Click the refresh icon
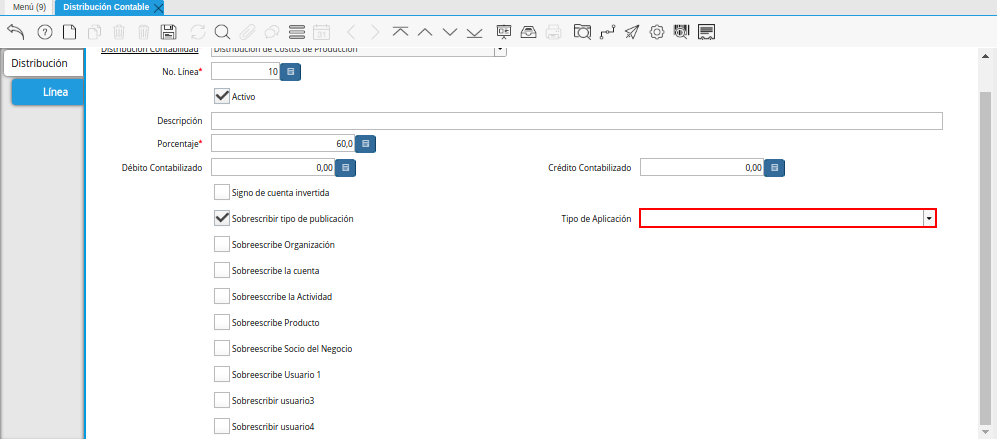The image size is (997, 439). pos(197,32)
